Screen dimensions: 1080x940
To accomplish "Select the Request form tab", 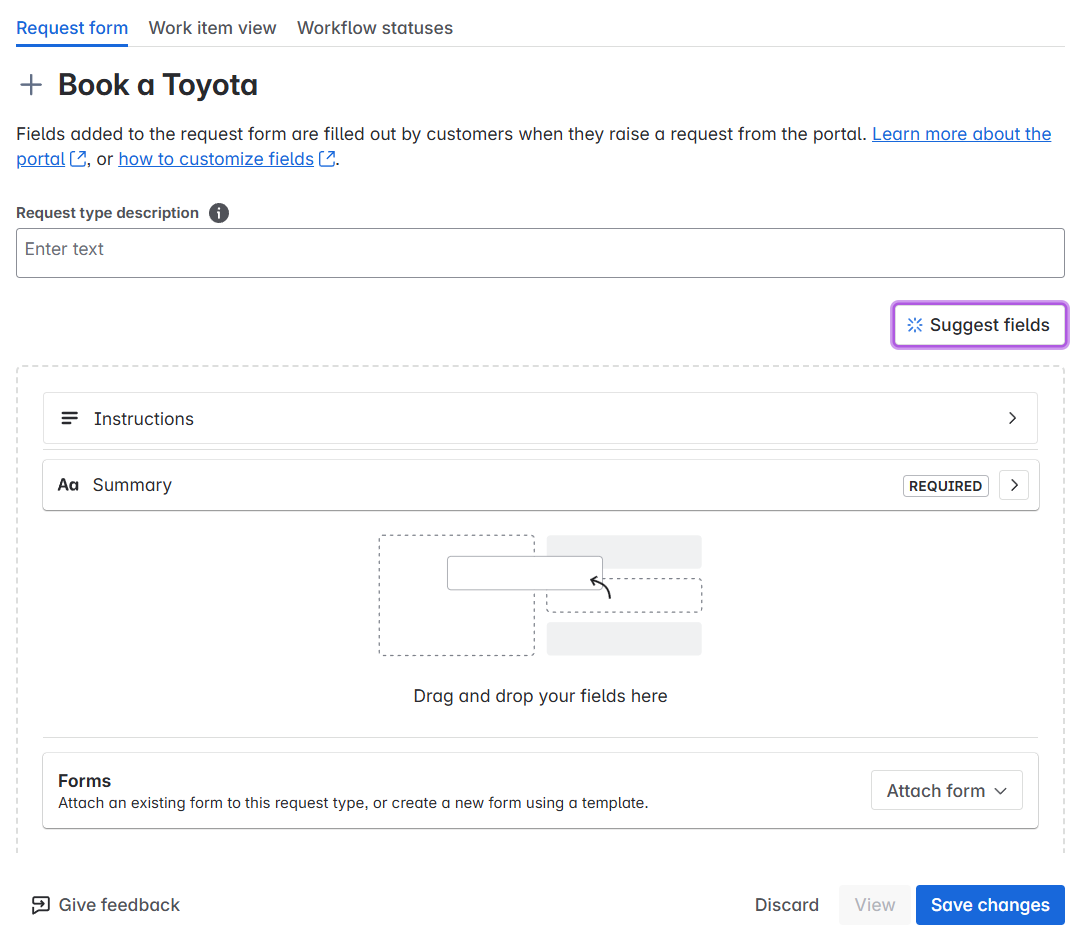I will click(72, 28).
